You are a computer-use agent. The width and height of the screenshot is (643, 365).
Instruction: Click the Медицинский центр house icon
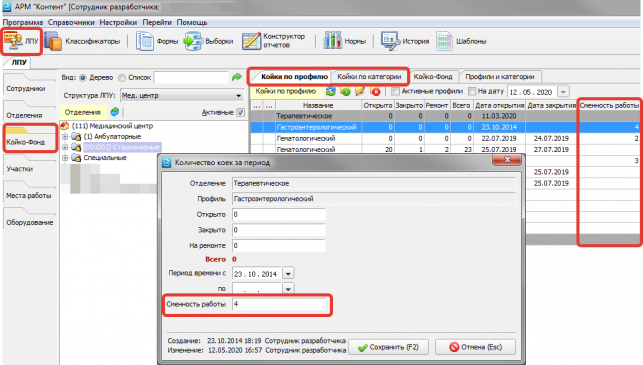coord(65,126)
